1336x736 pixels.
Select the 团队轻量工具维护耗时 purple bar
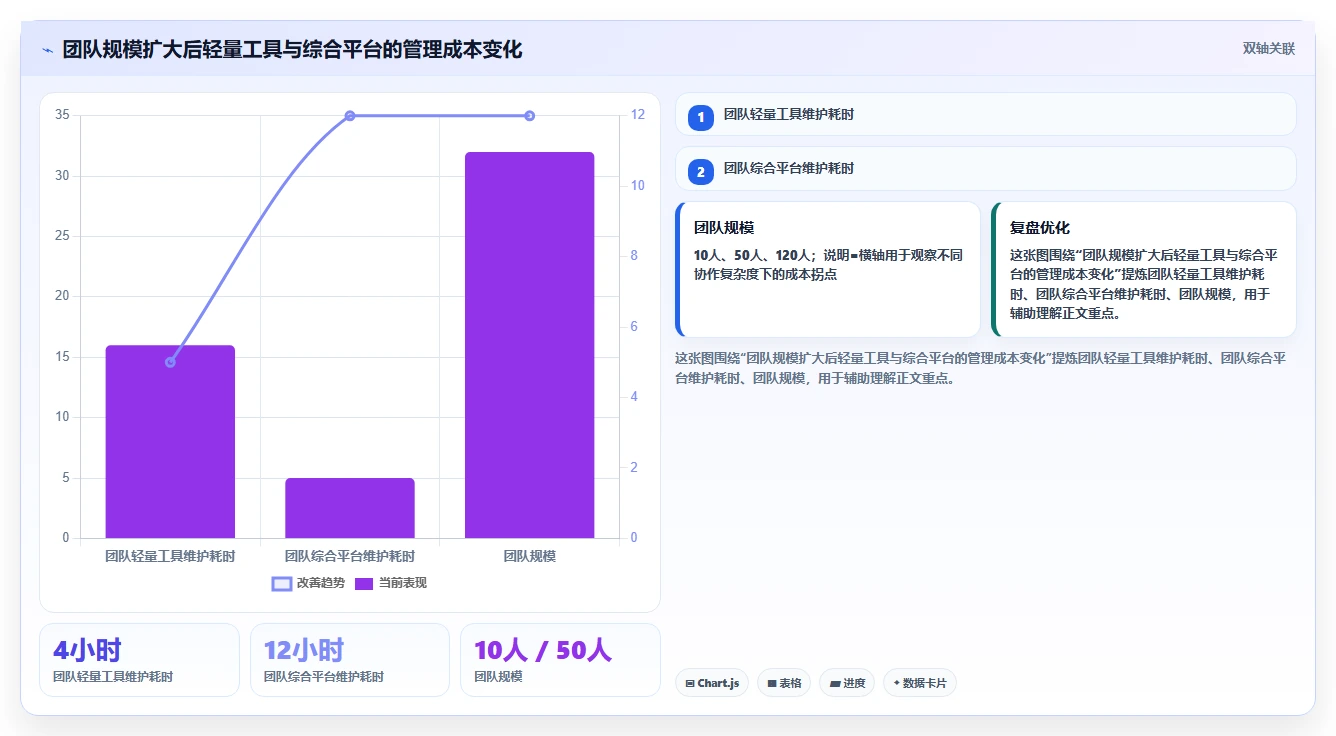click(x=170, y=442)
